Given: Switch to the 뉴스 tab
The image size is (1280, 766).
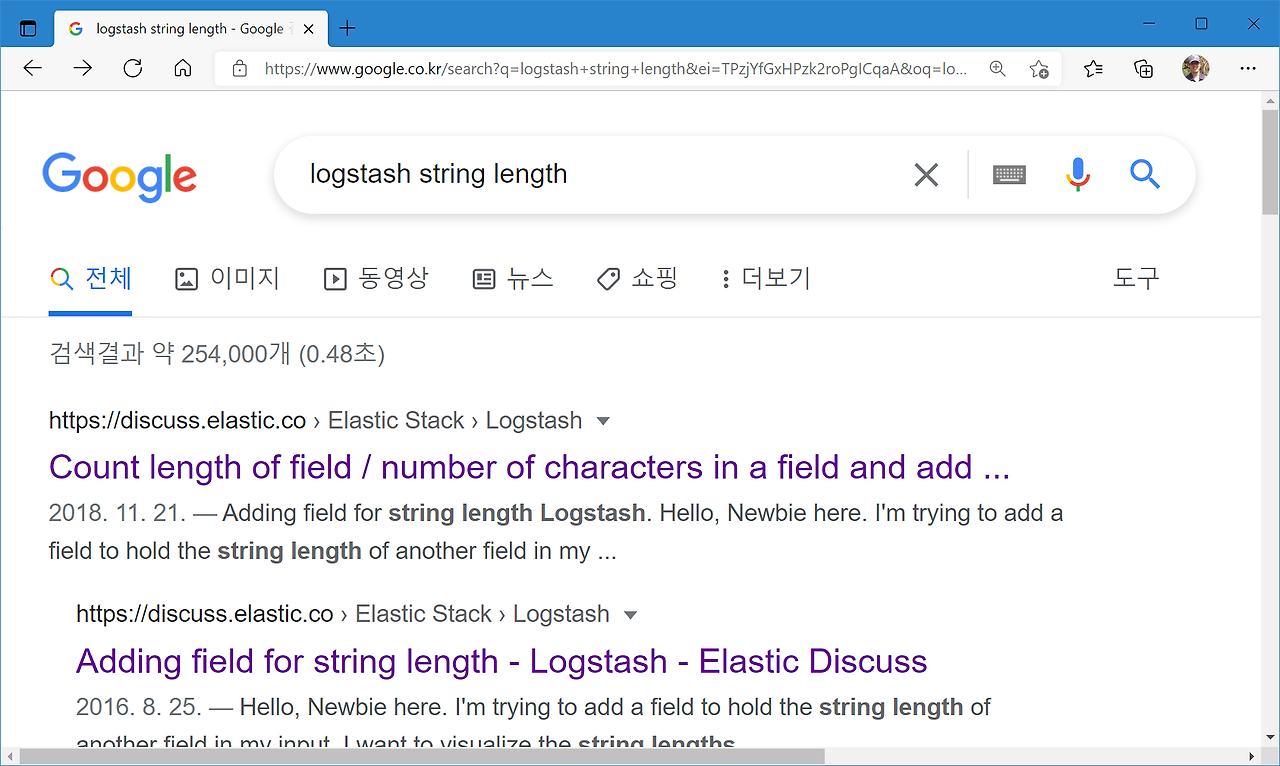Looking at the screenshot, I should pos(513,279).
